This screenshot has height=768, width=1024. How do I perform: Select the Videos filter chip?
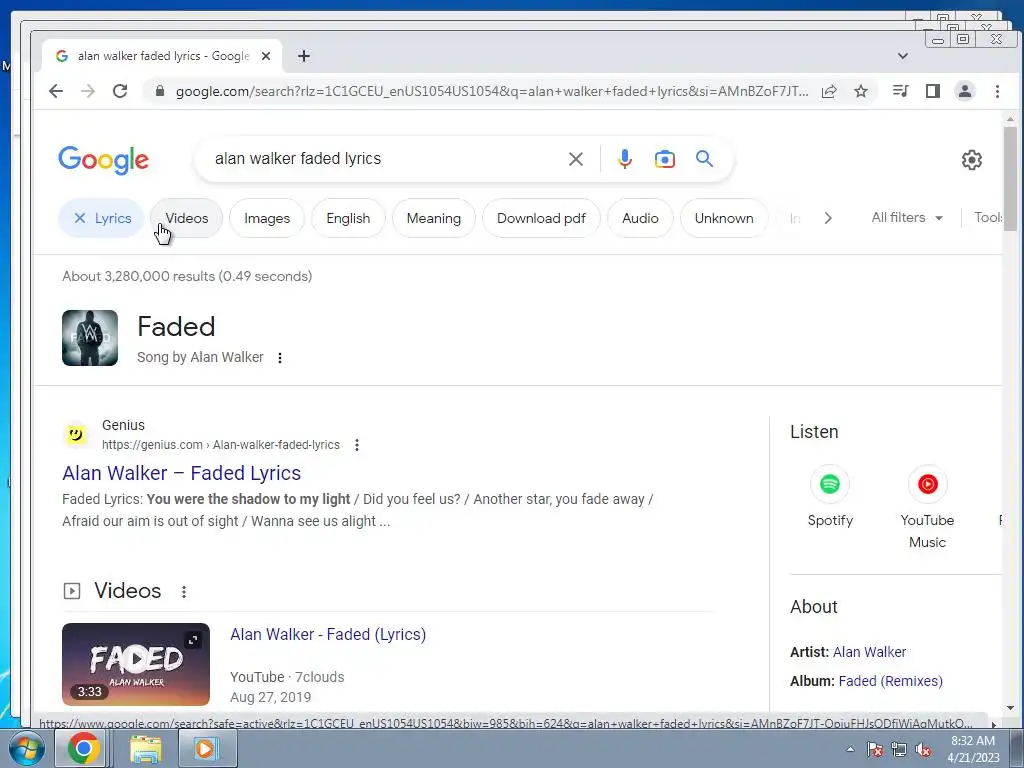(x=186, y=218)
